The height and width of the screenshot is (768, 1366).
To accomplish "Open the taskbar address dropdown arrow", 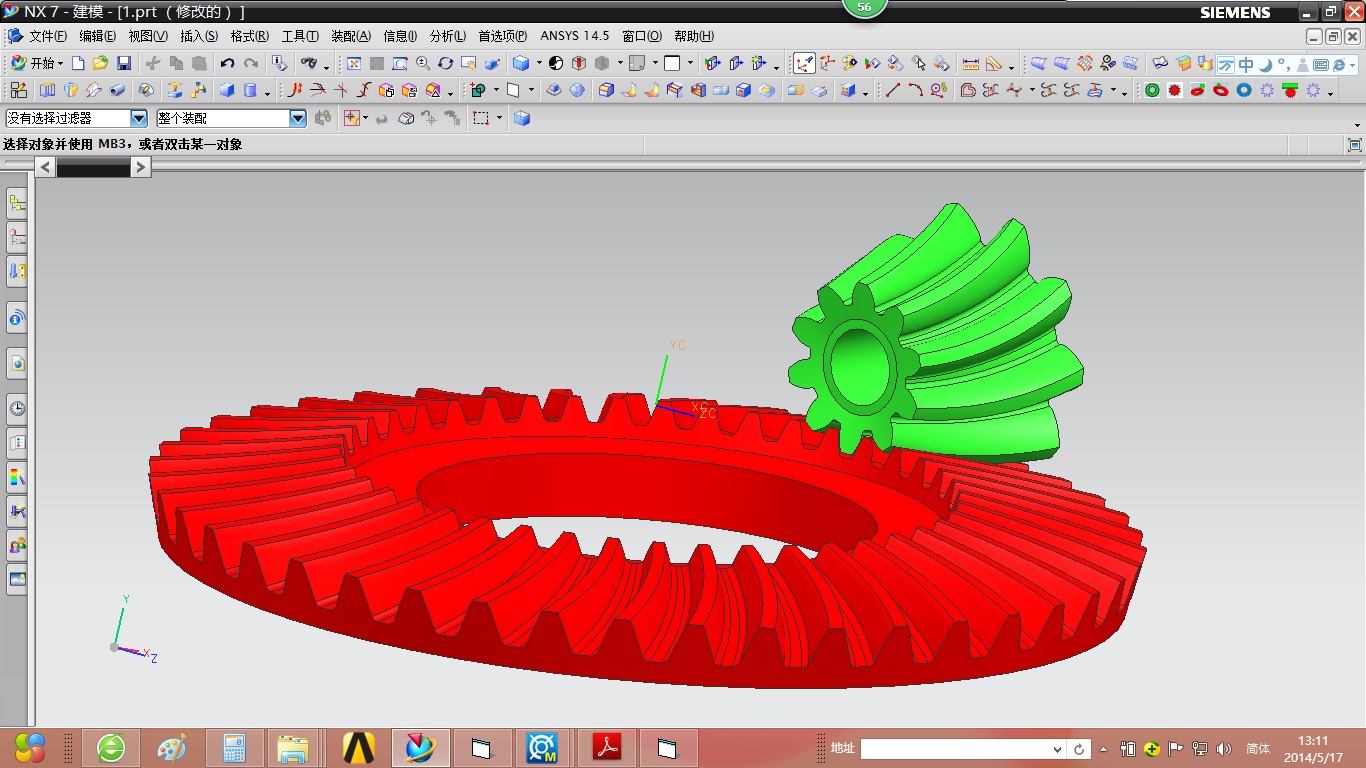I will click(1057, 749).
